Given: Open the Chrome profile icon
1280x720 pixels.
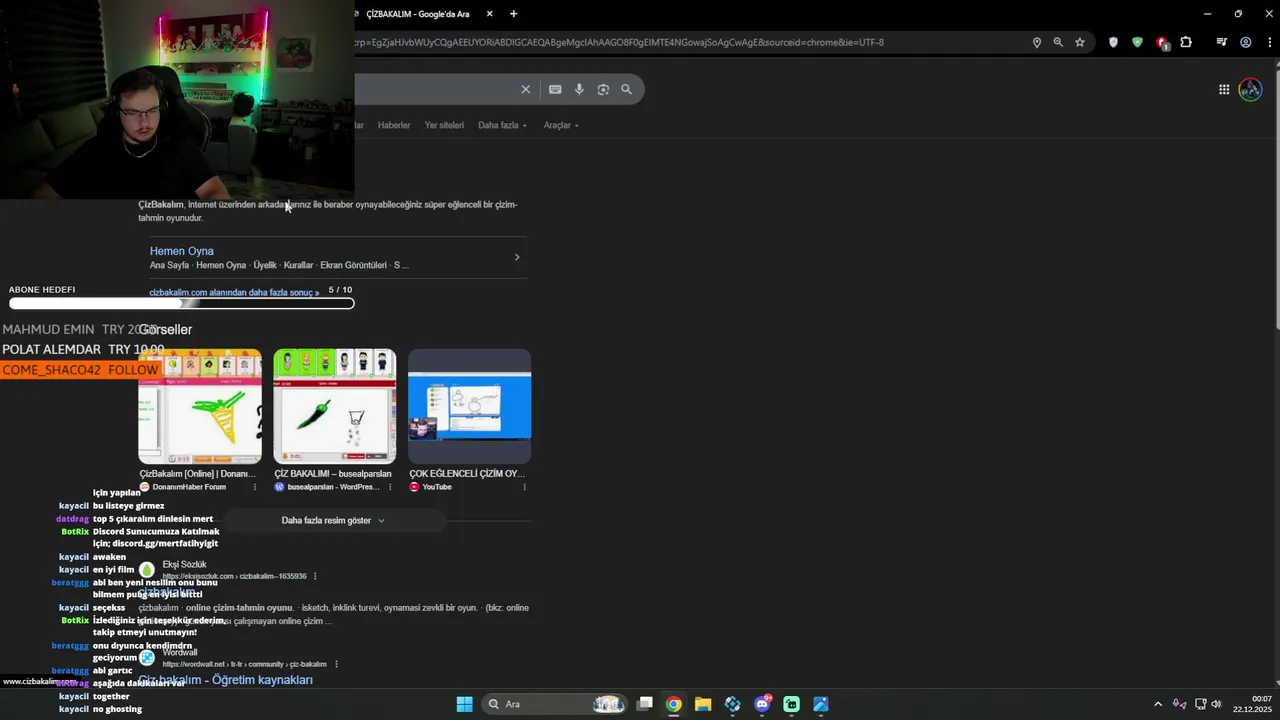Looking at the screenshot, I should (1246, 42).
